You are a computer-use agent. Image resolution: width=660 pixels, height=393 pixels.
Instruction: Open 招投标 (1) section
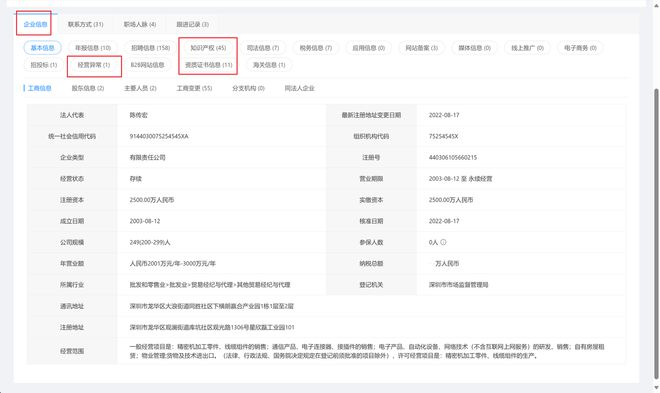(x=44, y=65)
